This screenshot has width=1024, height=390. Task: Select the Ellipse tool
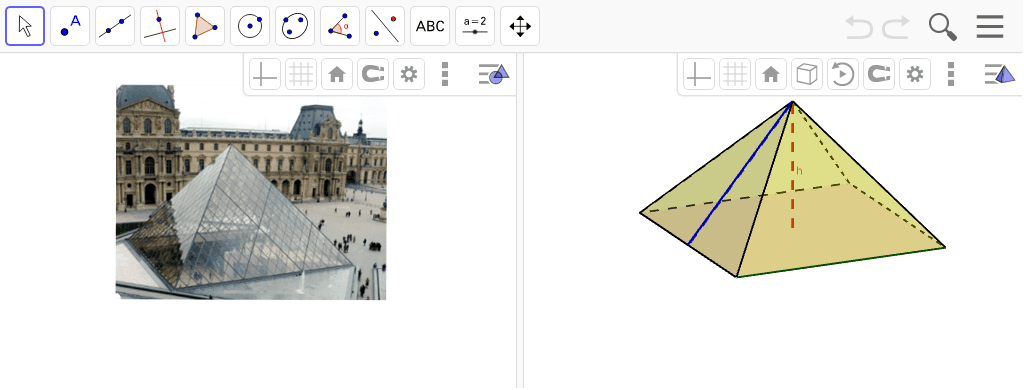point(295,26)
